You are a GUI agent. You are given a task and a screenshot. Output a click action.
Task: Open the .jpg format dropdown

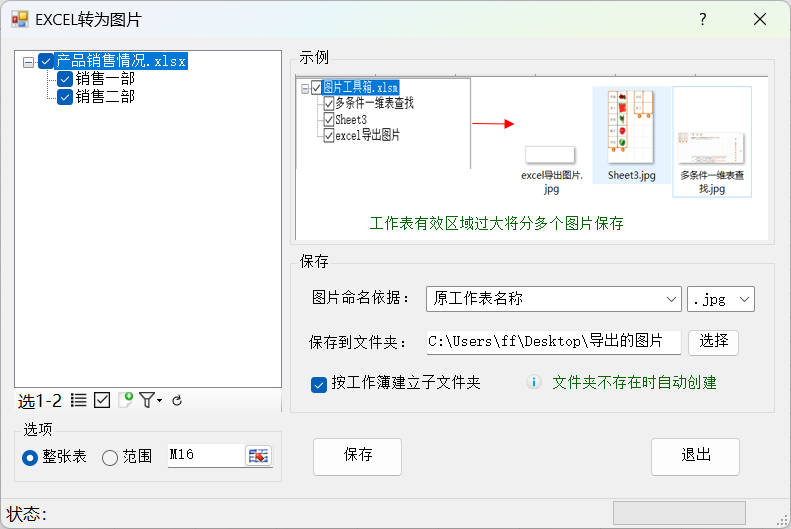pyautogui.click(x=720, y=299)
